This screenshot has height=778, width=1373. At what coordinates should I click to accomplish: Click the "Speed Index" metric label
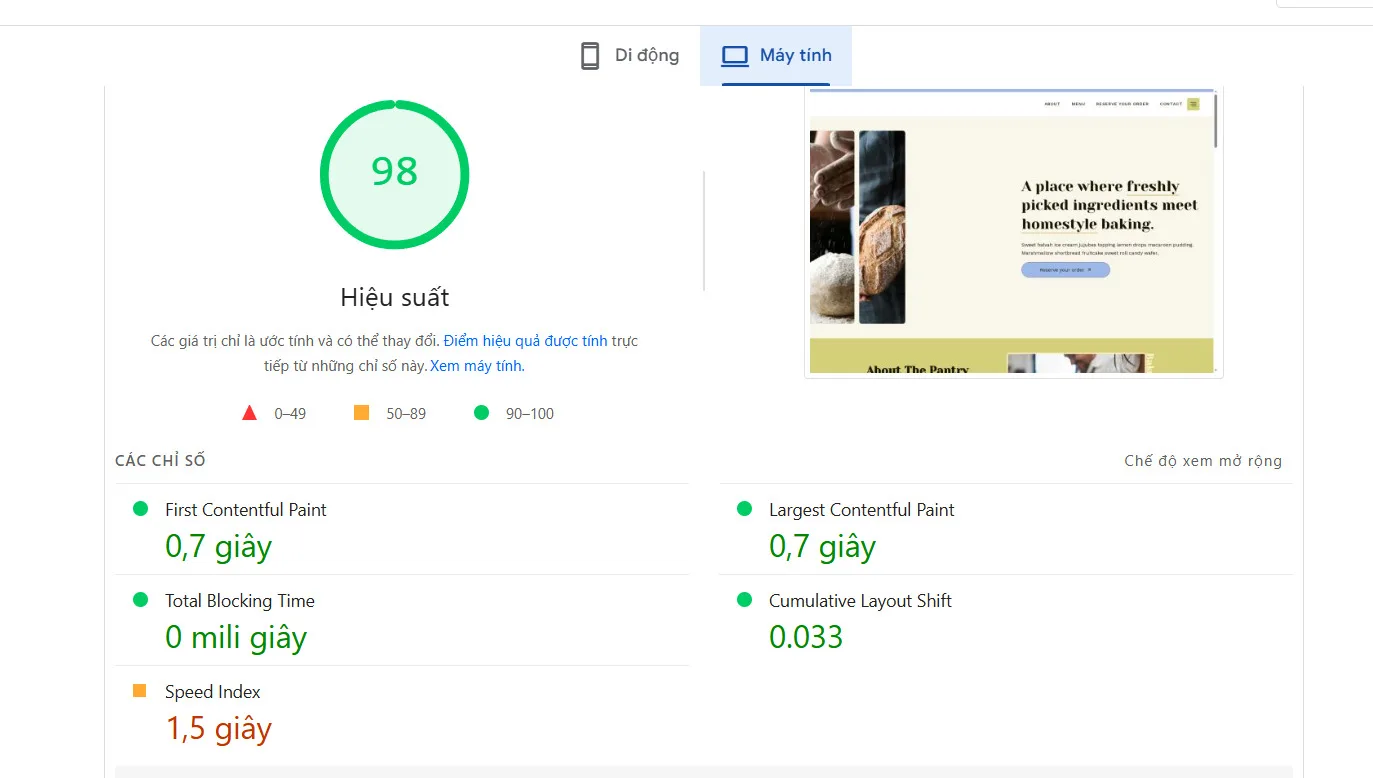click(x=212, y=690)
